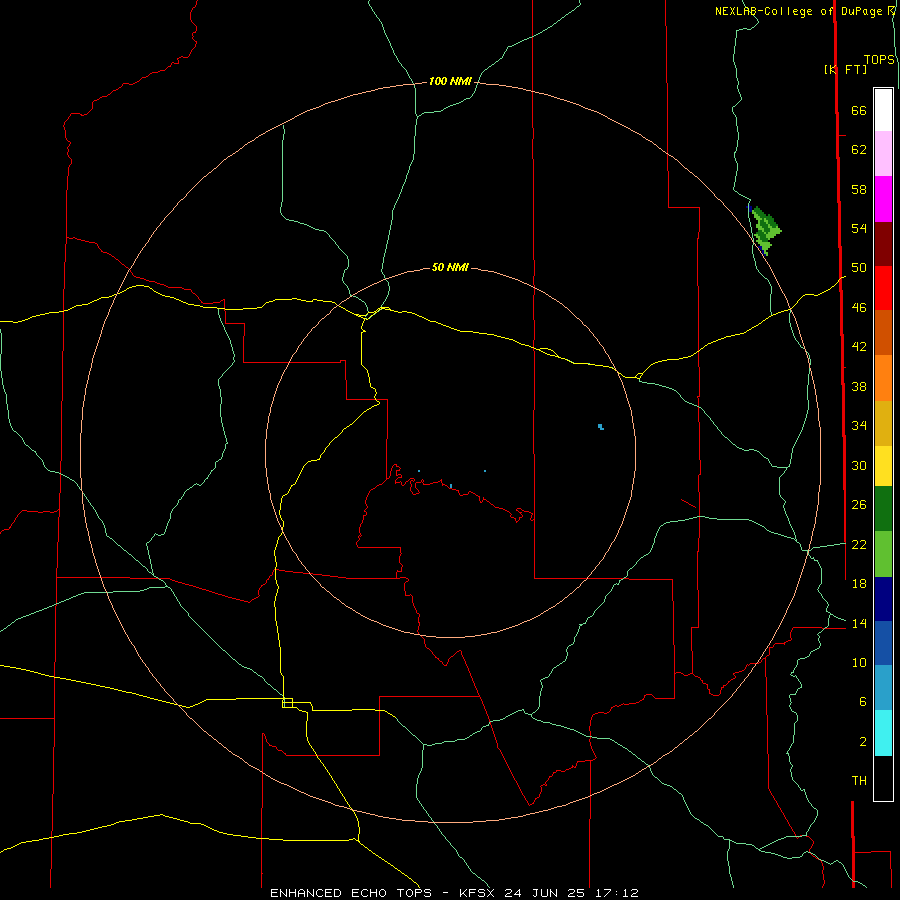Pick the dark orange swatch below 46

(x=883, y=332)
